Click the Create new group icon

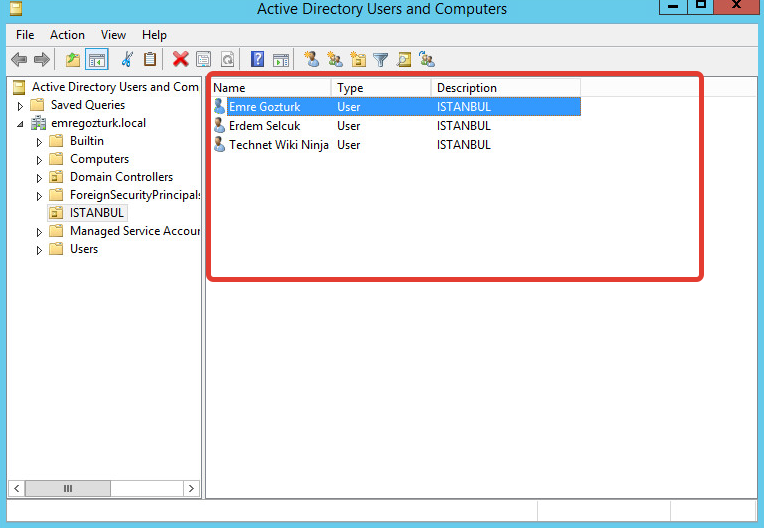point(335,60)
